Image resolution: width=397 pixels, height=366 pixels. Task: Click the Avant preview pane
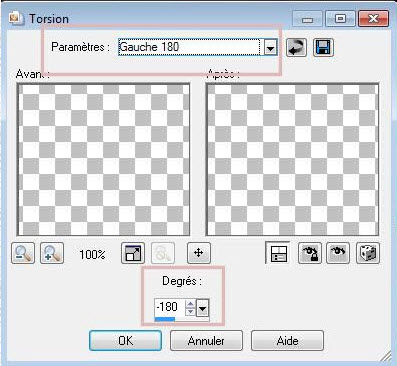click(x=104, y=160)
